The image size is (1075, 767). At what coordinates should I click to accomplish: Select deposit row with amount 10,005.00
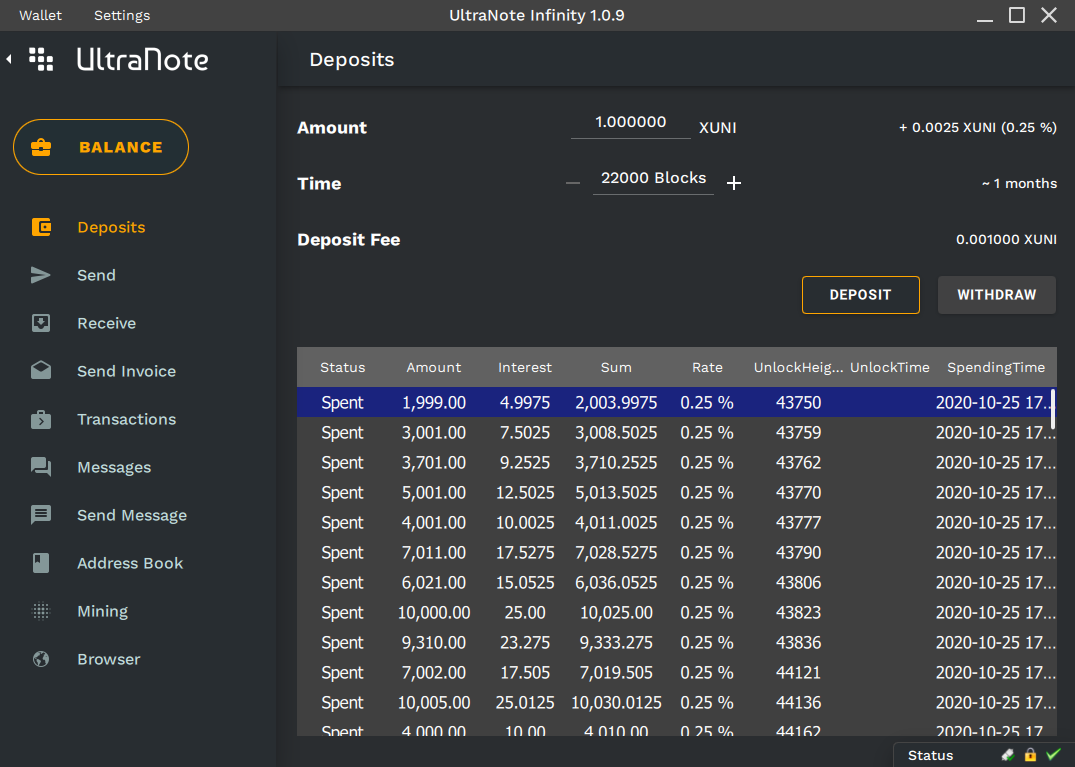point(676,703)
